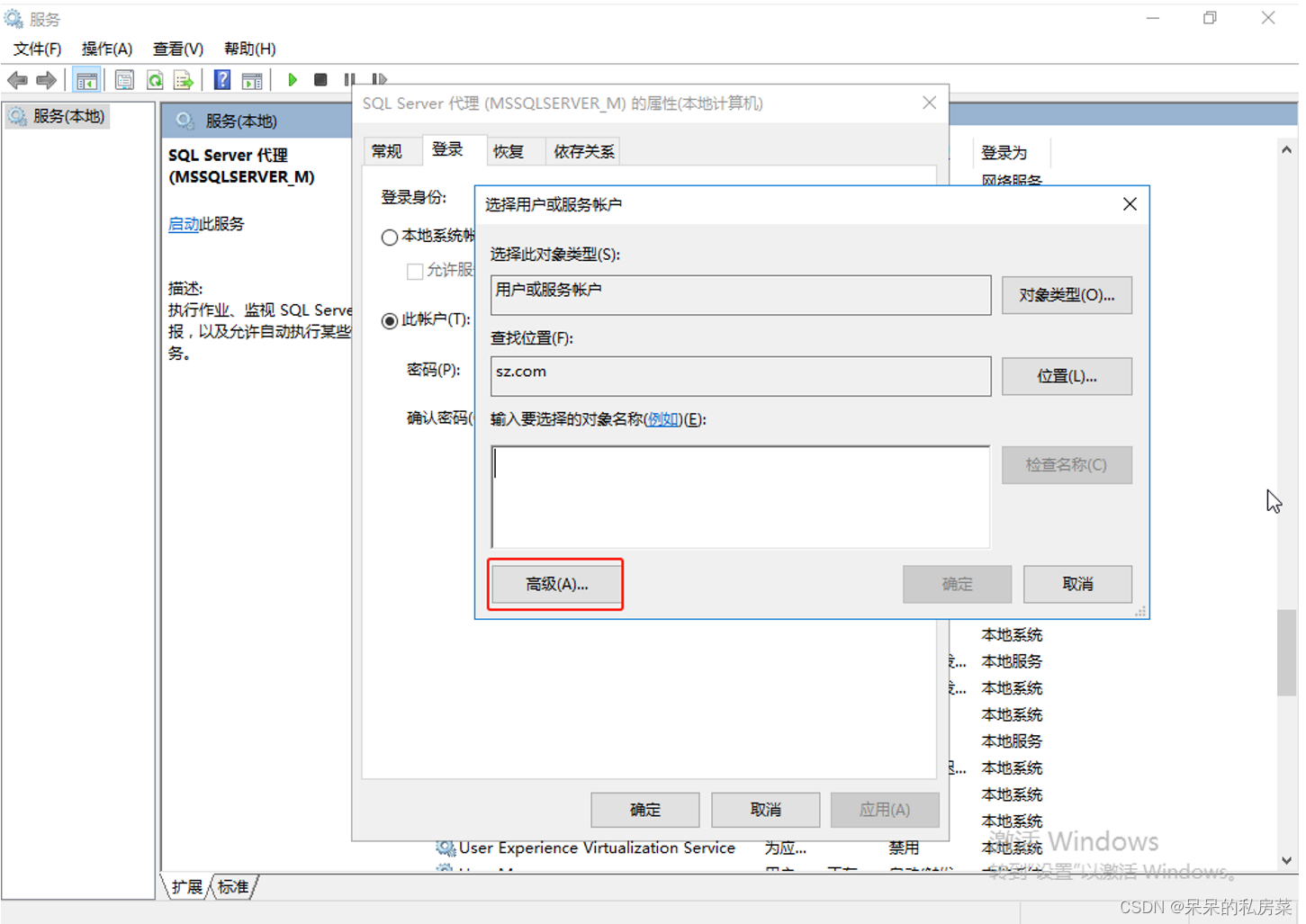
Task: Click the Forward arrow in Services toolbar
Action: pos(46,80)
